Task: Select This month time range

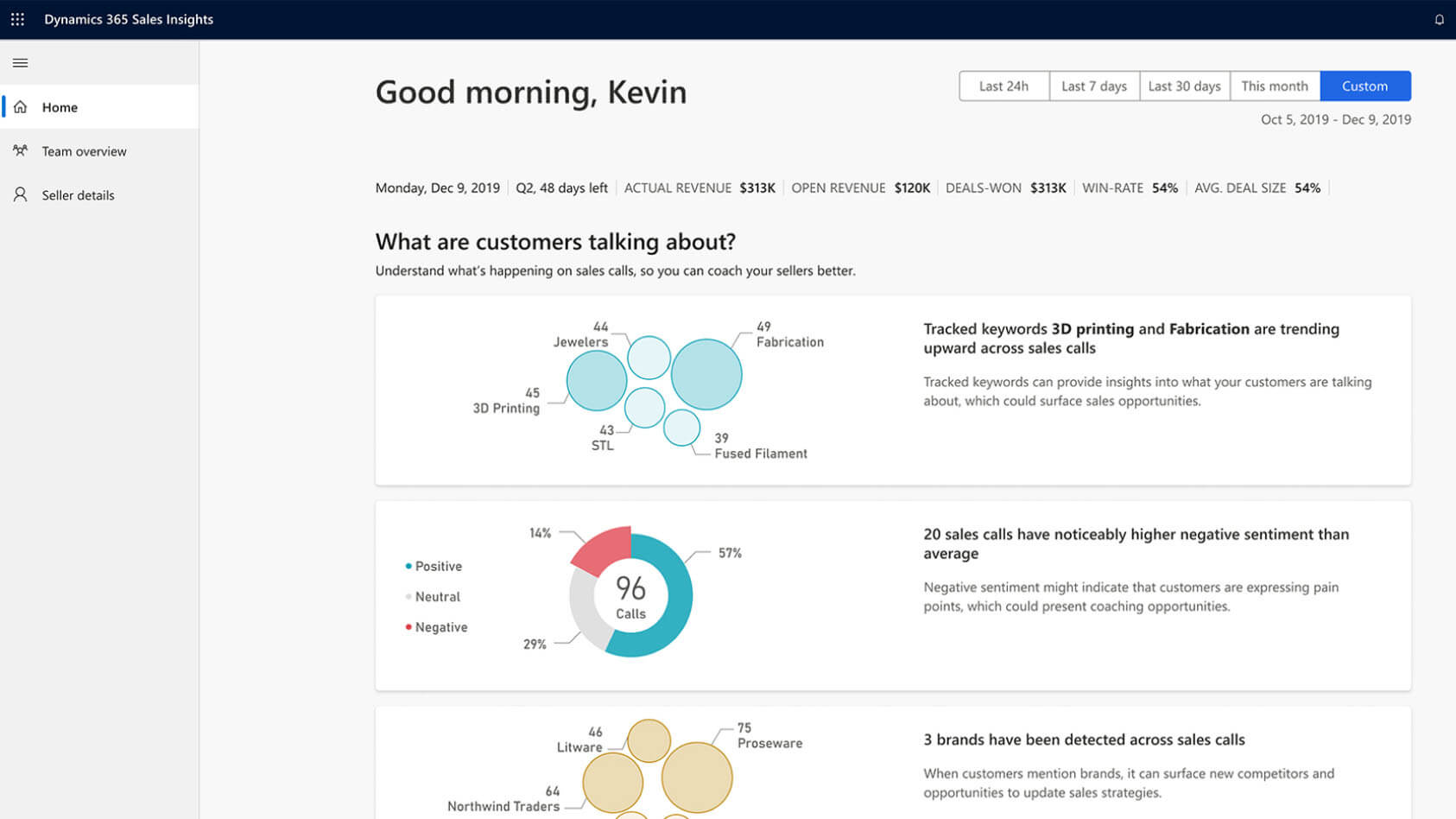Action: (x=1275, y=86)
